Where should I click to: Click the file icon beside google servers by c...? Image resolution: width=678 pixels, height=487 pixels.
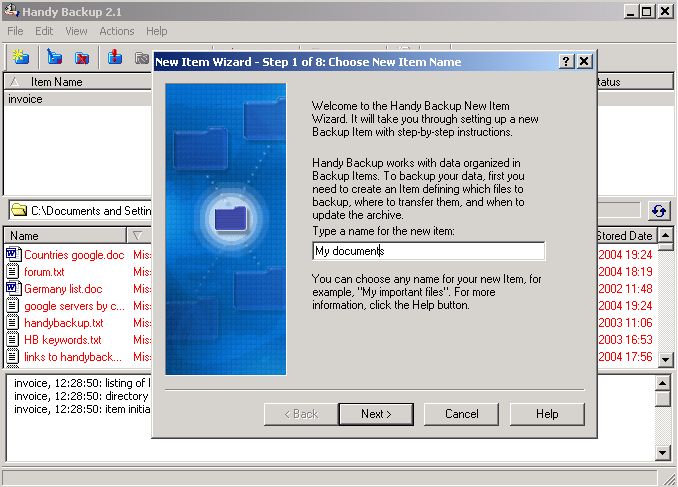tap(13, 305)
